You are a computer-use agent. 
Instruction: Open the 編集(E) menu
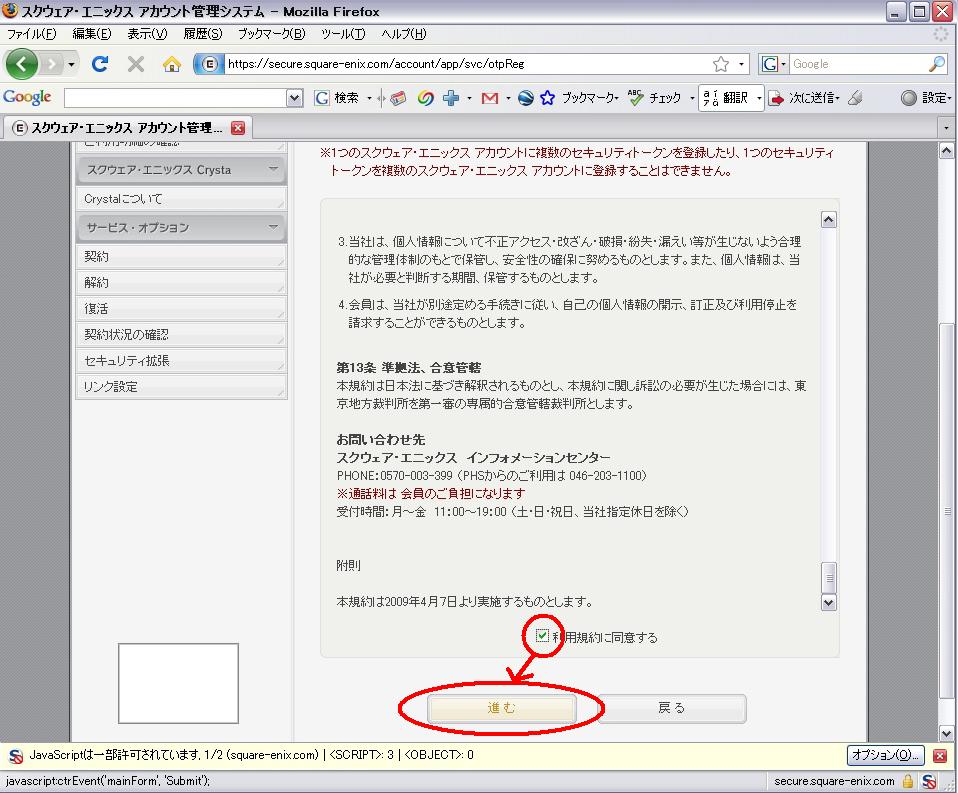[x=92, y=34]
